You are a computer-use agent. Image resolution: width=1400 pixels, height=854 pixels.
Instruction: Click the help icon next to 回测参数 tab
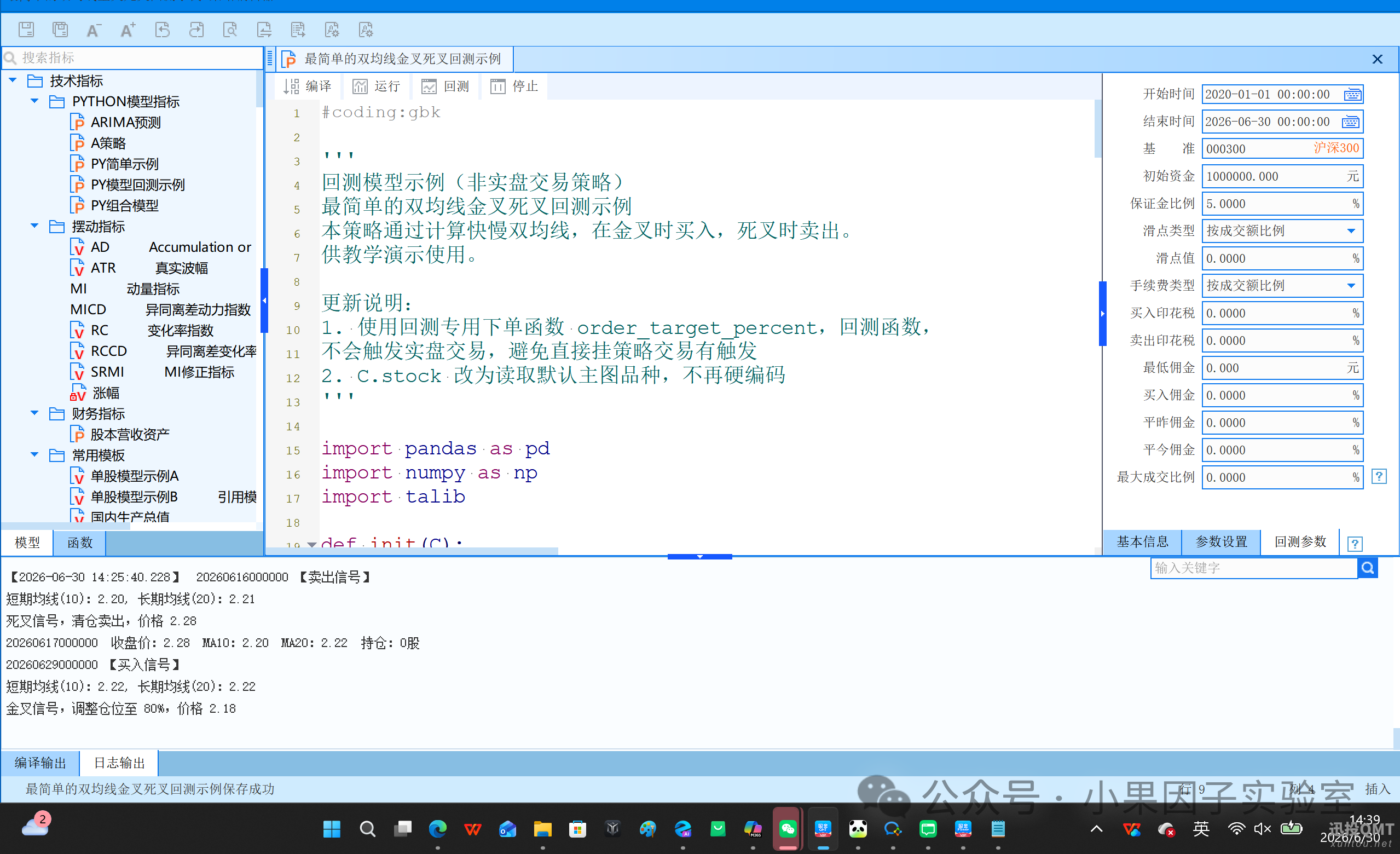pos(1355,544)
